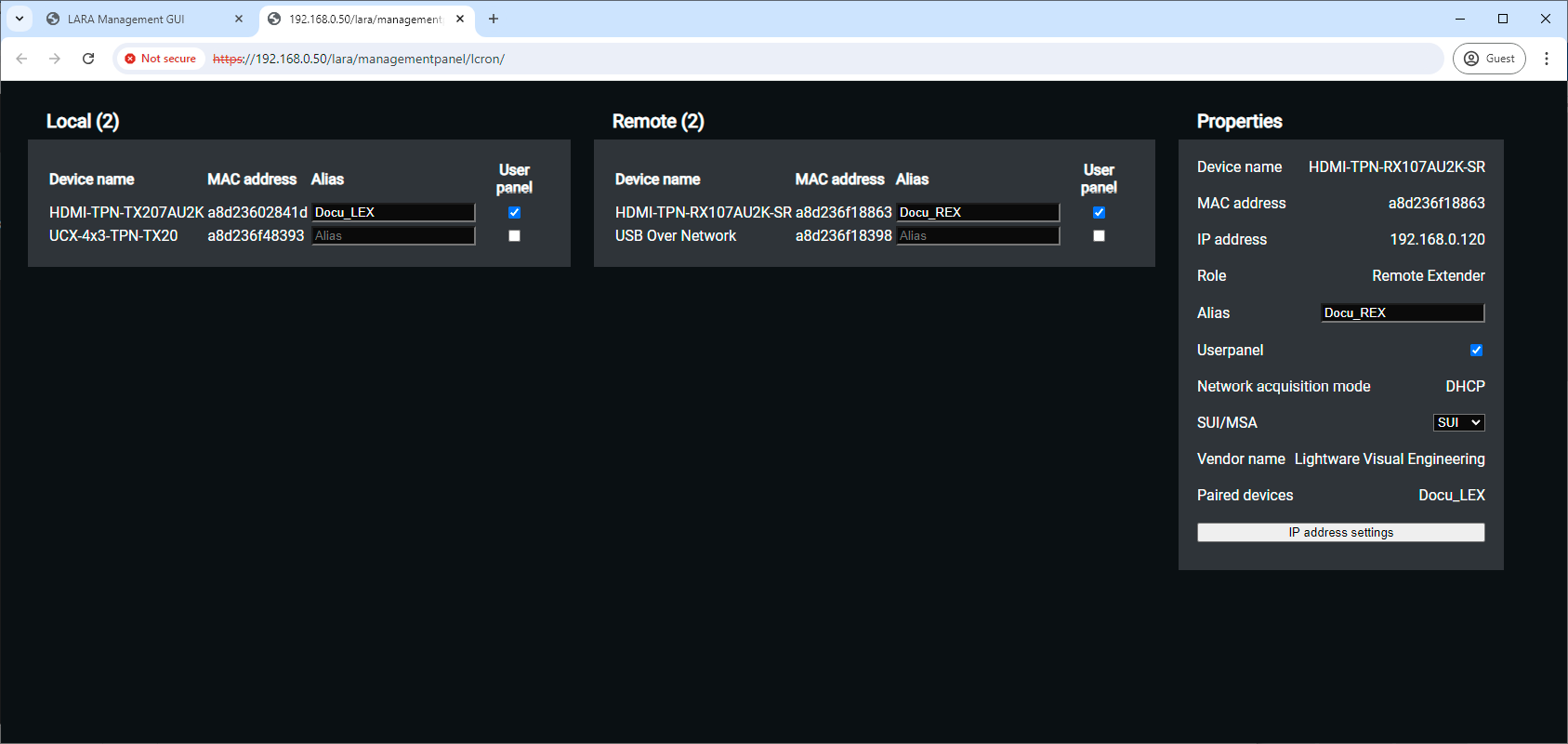This screenshot has width=1568, height=744.
Task: Click the browser forward arrow icon
Action: click(x=55, y=59)
